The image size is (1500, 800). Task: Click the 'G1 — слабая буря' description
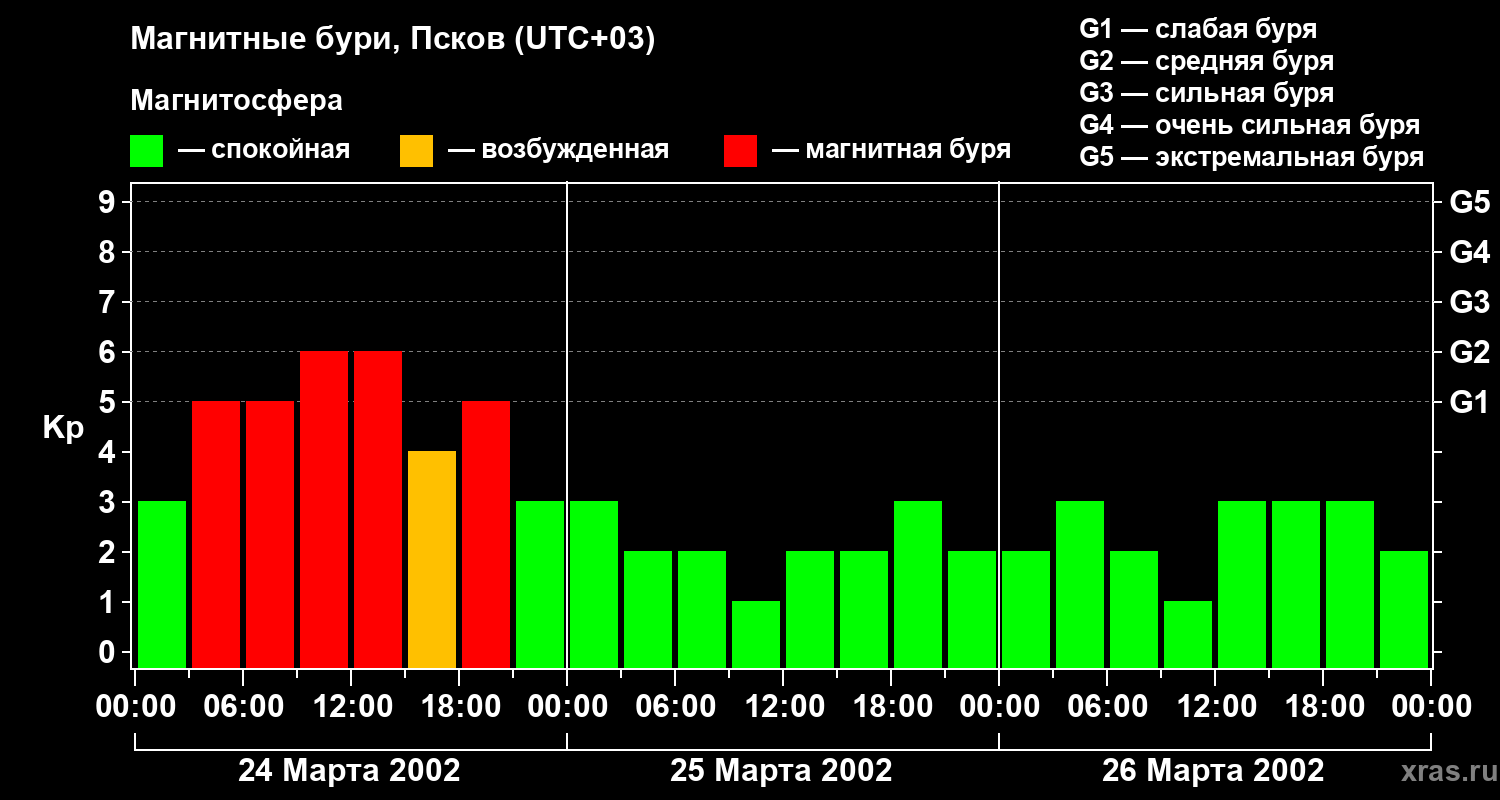coord(1198,29)
